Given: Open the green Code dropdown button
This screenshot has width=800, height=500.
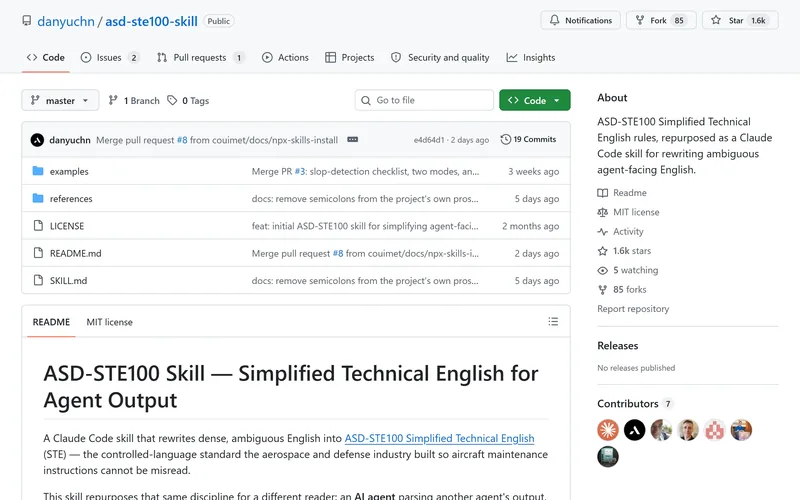Looking at the screenshot, I should (x=535, y=100).
